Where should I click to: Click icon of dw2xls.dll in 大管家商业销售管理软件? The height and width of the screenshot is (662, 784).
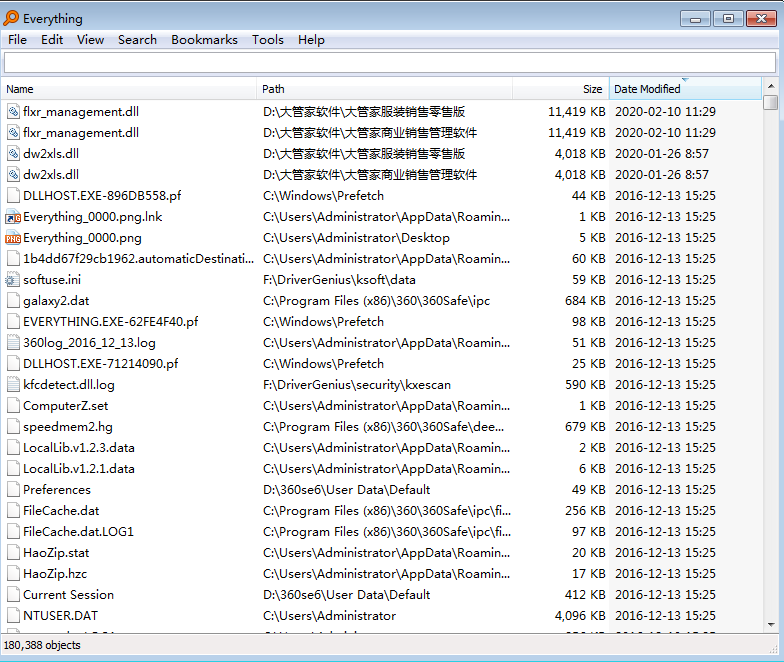click(x=14, y=175)
